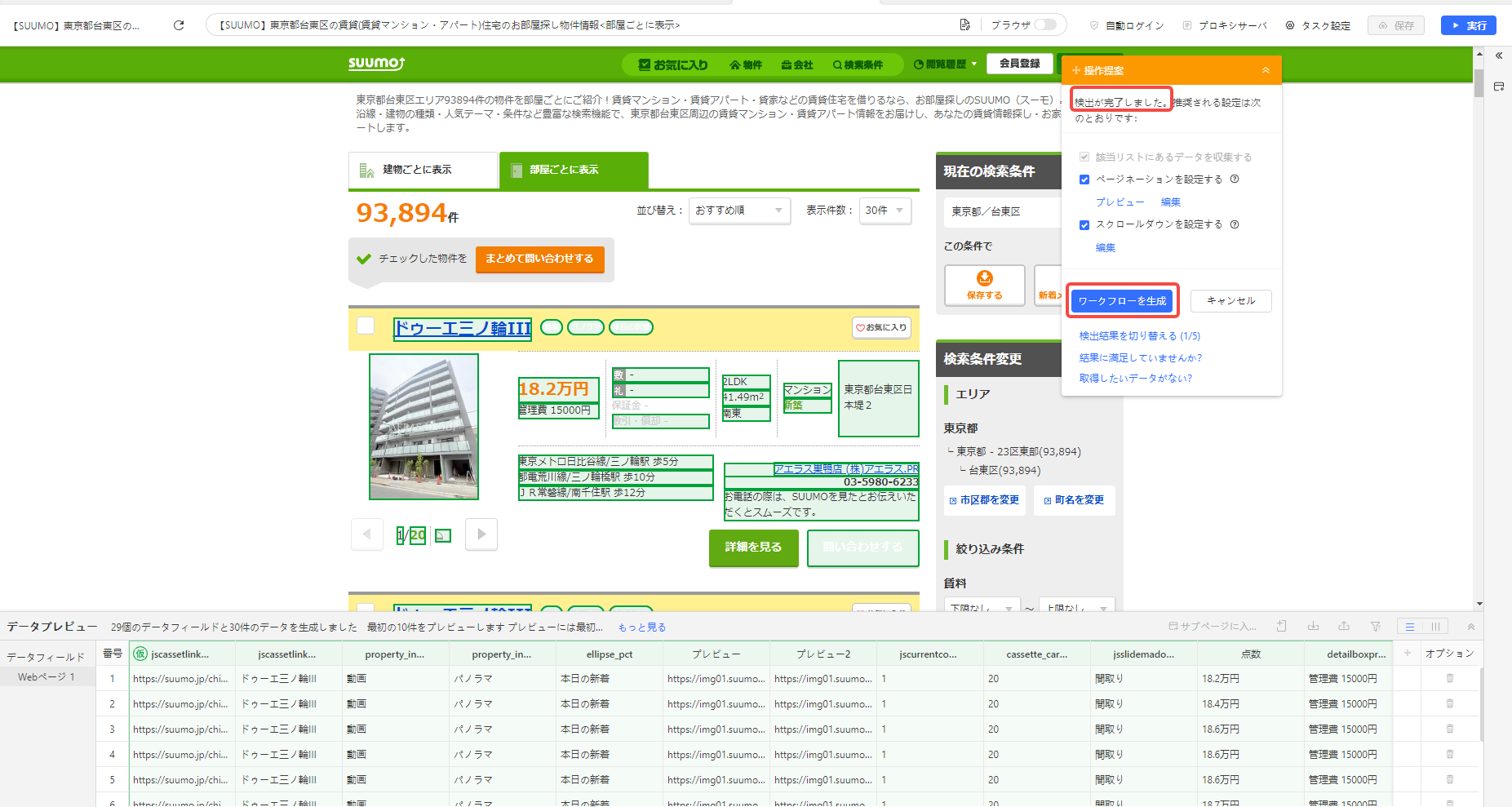Run the task with 実行 button
This screenshot has height=807, width=1512.
tap(1468, 25)
